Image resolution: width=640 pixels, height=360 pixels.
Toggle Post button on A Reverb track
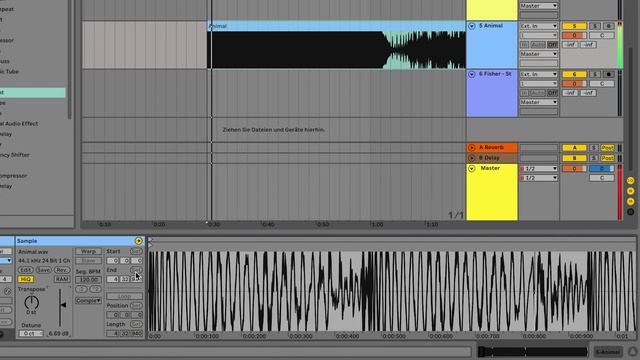tap(607, 148)
